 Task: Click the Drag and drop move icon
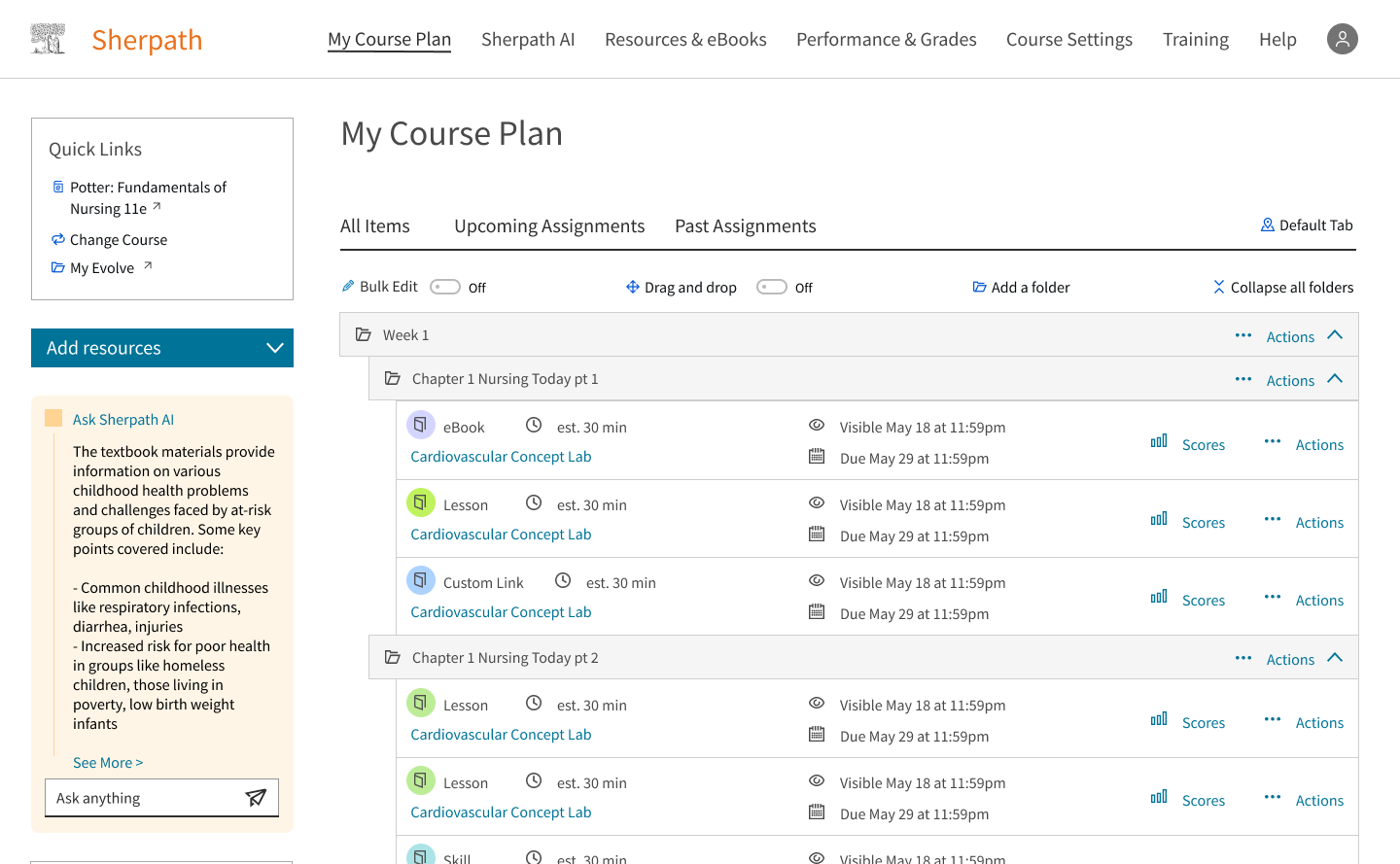click(x=633, y=287)
